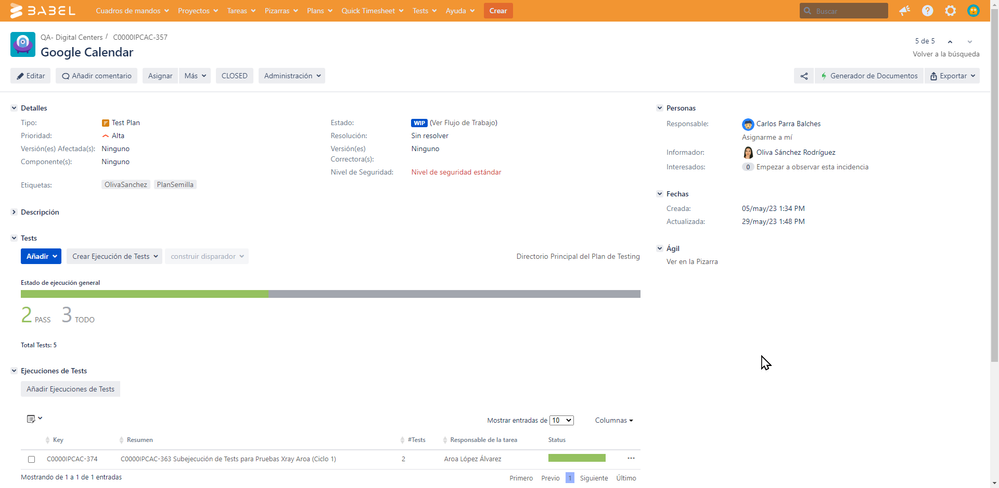999x488 pixels.
Task: Open the Administración dropdown
Action: (x=292, y=76)
